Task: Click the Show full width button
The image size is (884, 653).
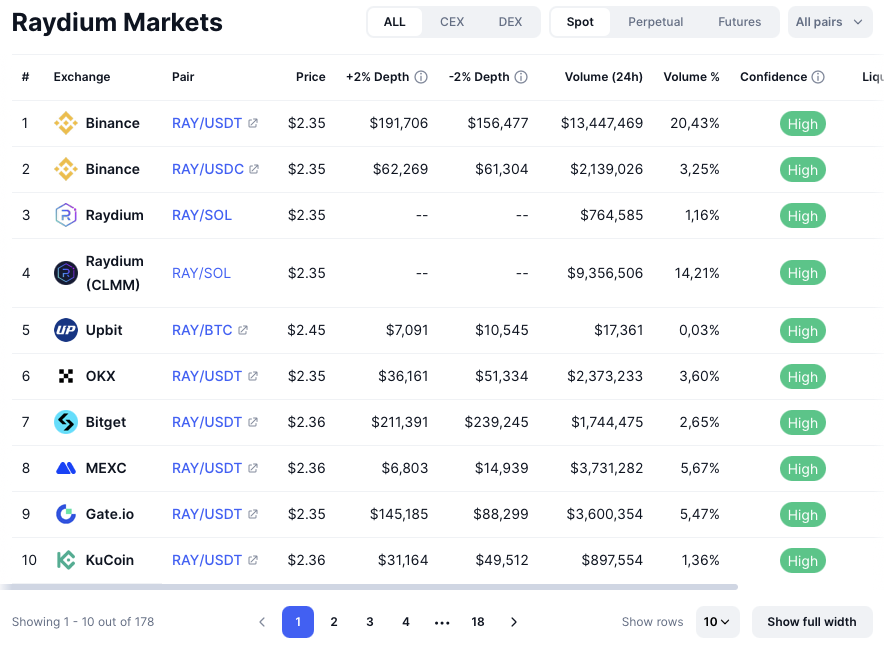Action: tap(812, 622)
